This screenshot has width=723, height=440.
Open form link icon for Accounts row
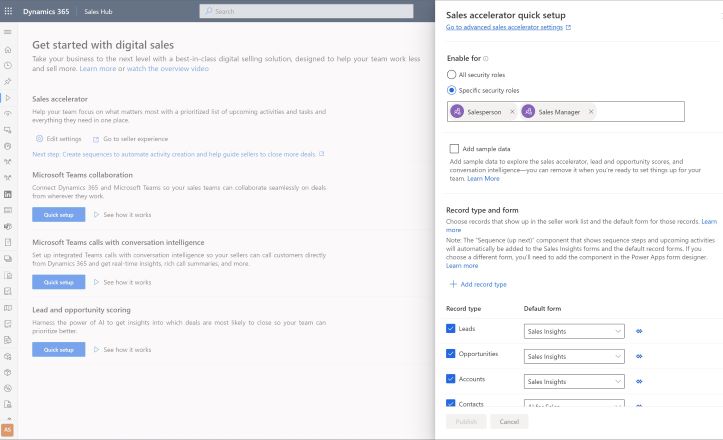(639, 381)
